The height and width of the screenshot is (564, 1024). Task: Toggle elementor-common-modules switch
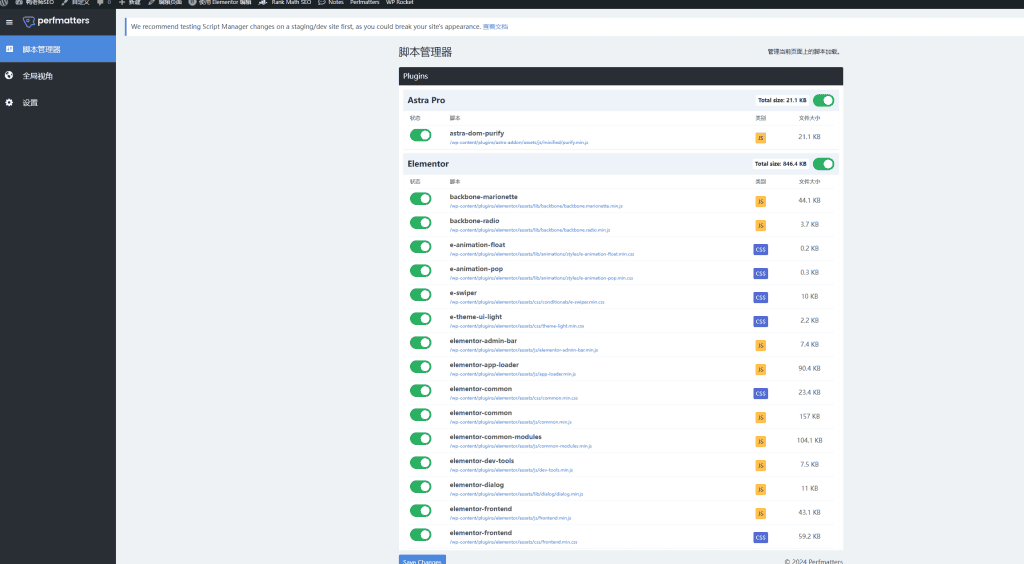coord(421,439)
